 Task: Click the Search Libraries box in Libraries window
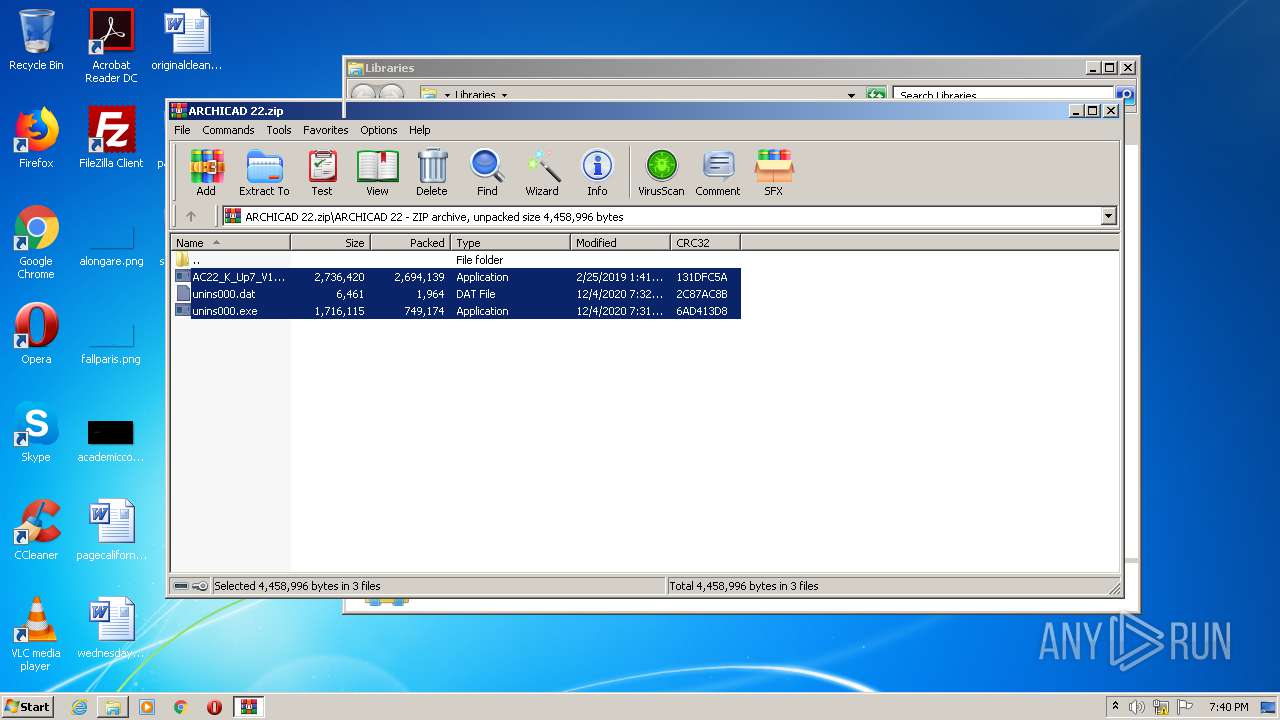1003,95
